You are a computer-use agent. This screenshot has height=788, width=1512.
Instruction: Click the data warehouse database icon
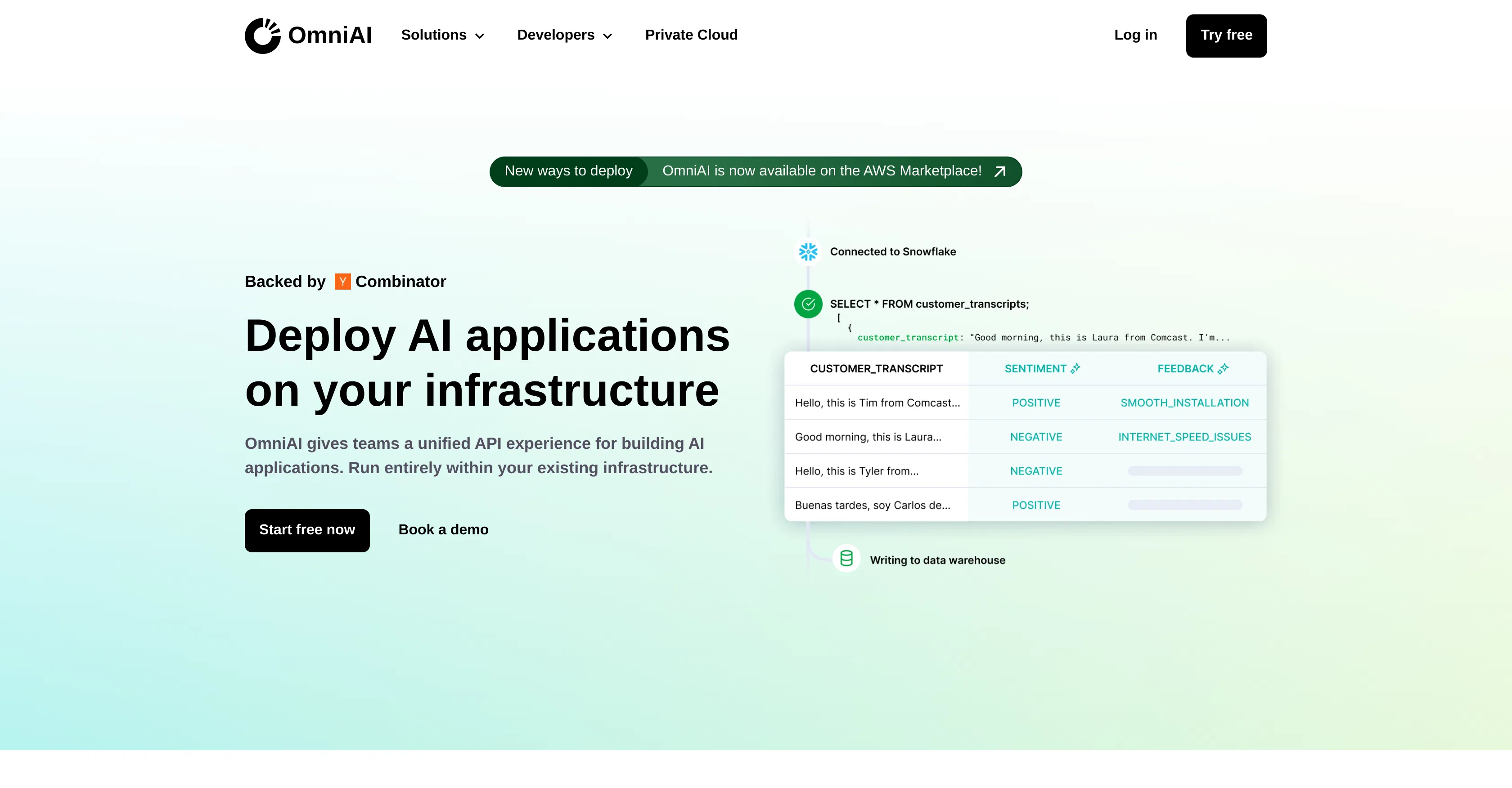point(846,559)
